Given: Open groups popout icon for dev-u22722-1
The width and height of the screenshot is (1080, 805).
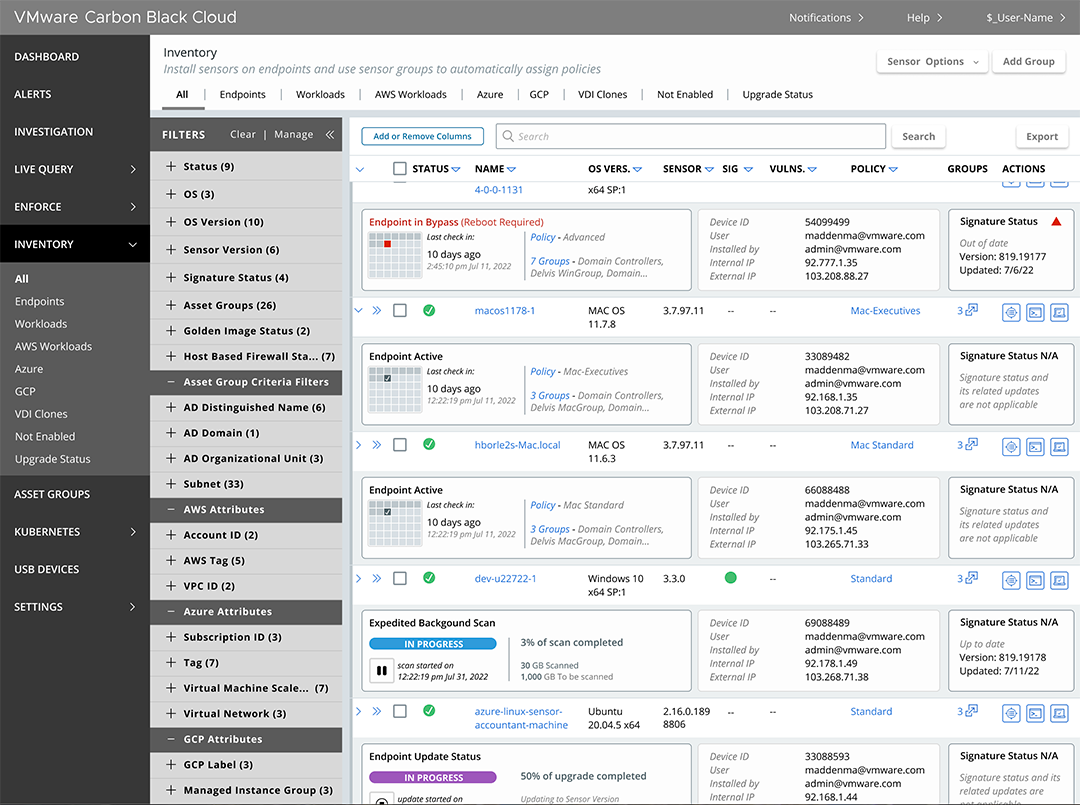Looking at the screenshot, I should tap(971, 578).
